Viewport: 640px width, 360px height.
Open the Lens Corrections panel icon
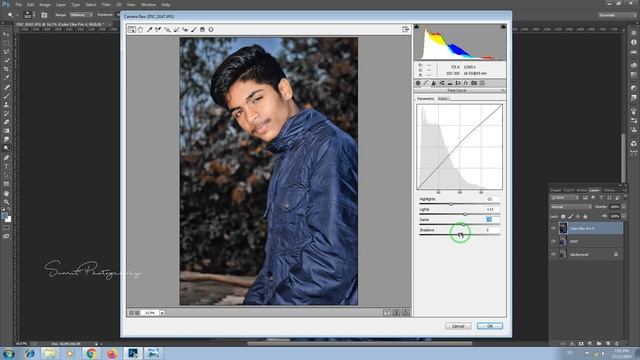click(x=458, y=83)
